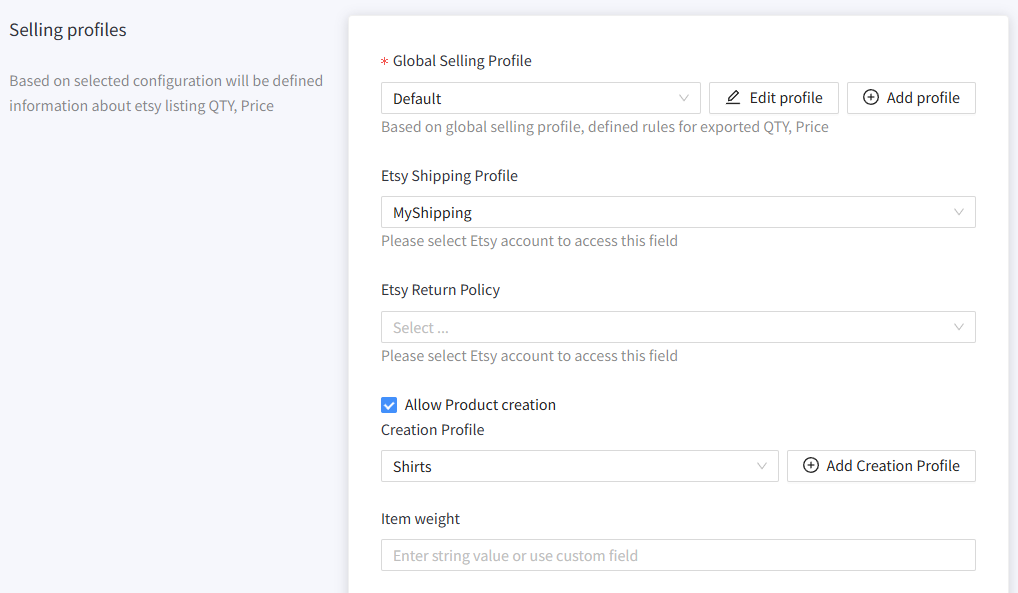1018x593 pixels.
Task: Click the Item weight field label
Action: [x=420, y=519]
